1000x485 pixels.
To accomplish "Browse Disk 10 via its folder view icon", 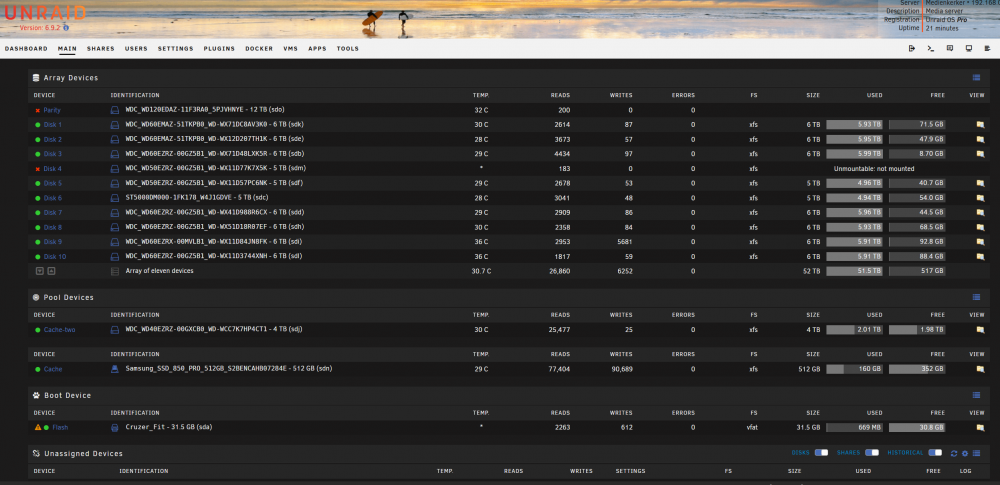I will (x=980, y=257).
